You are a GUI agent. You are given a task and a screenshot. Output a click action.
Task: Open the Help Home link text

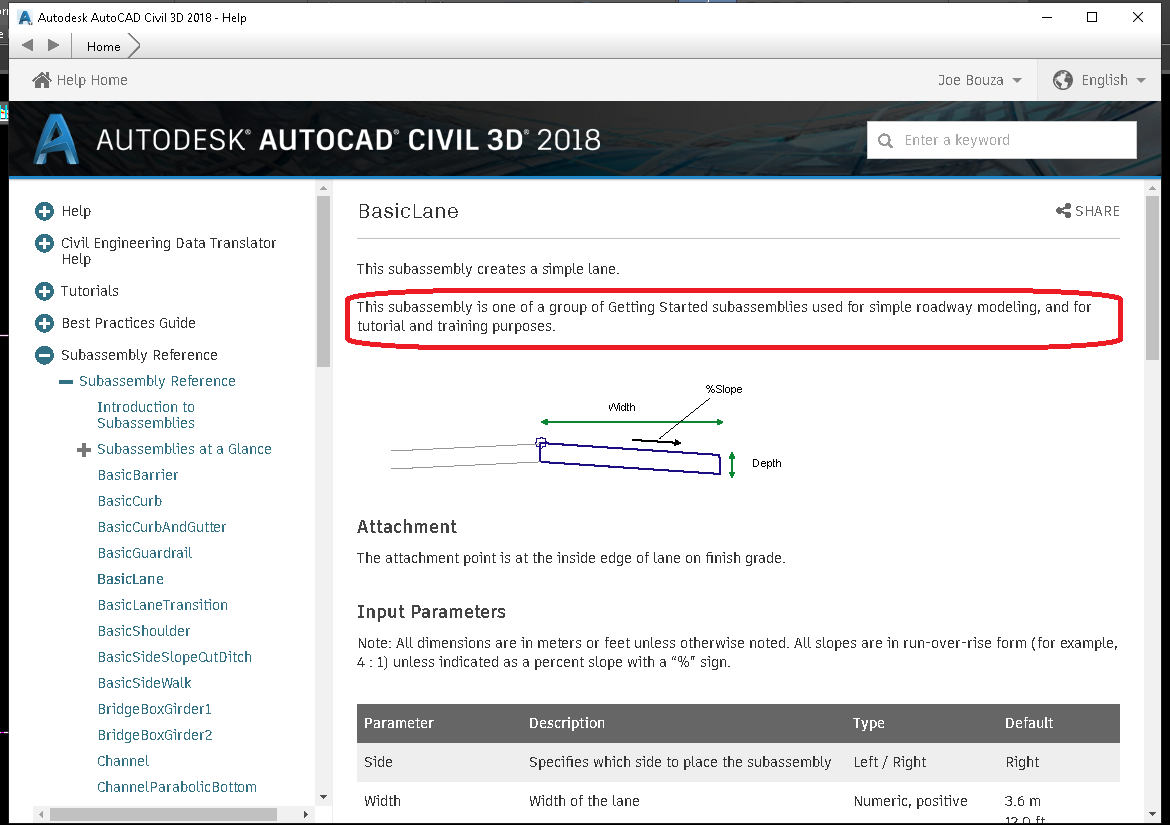click(x=92, y=80)
